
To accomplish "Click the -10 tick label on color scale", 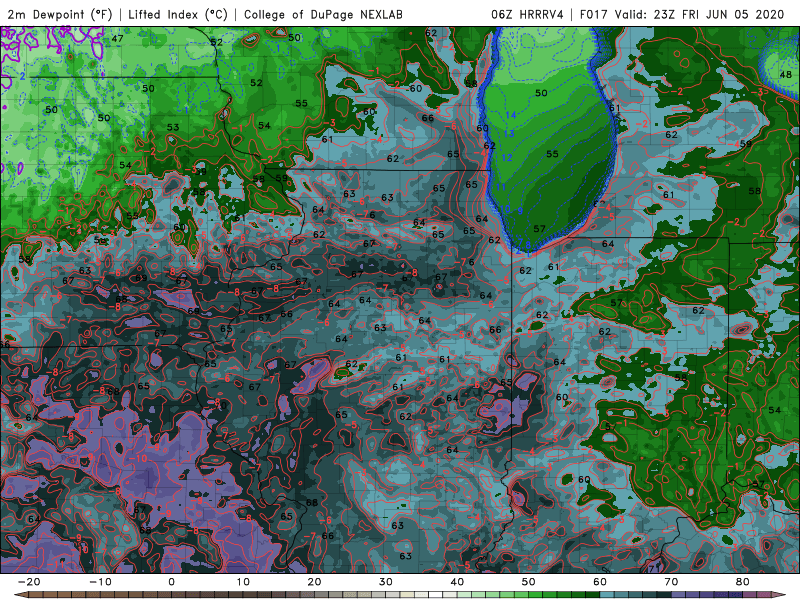I will point(100,582).
